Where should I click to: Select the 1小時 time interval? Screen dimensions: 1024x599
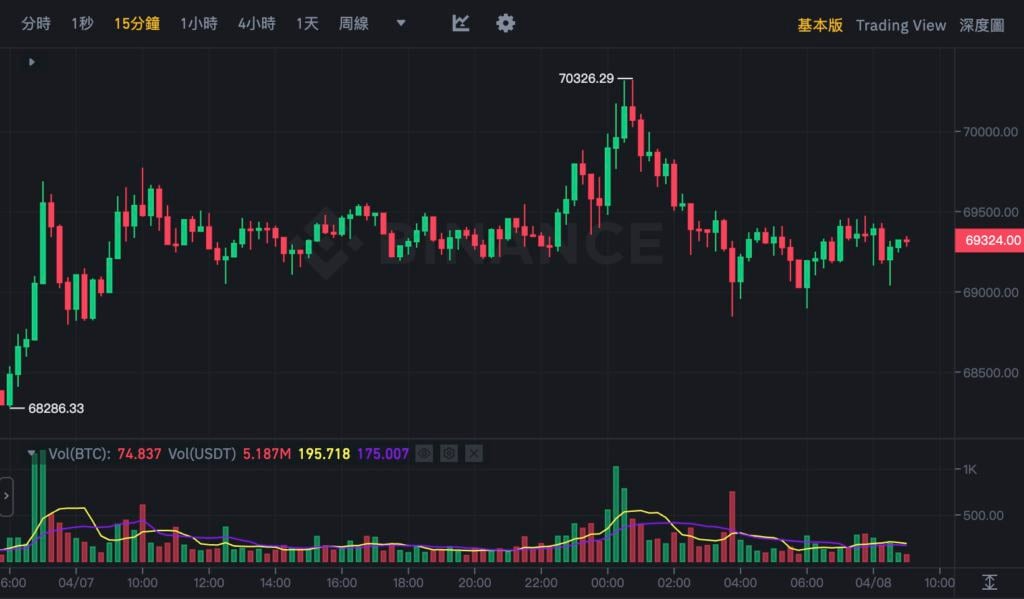[198, 24]
